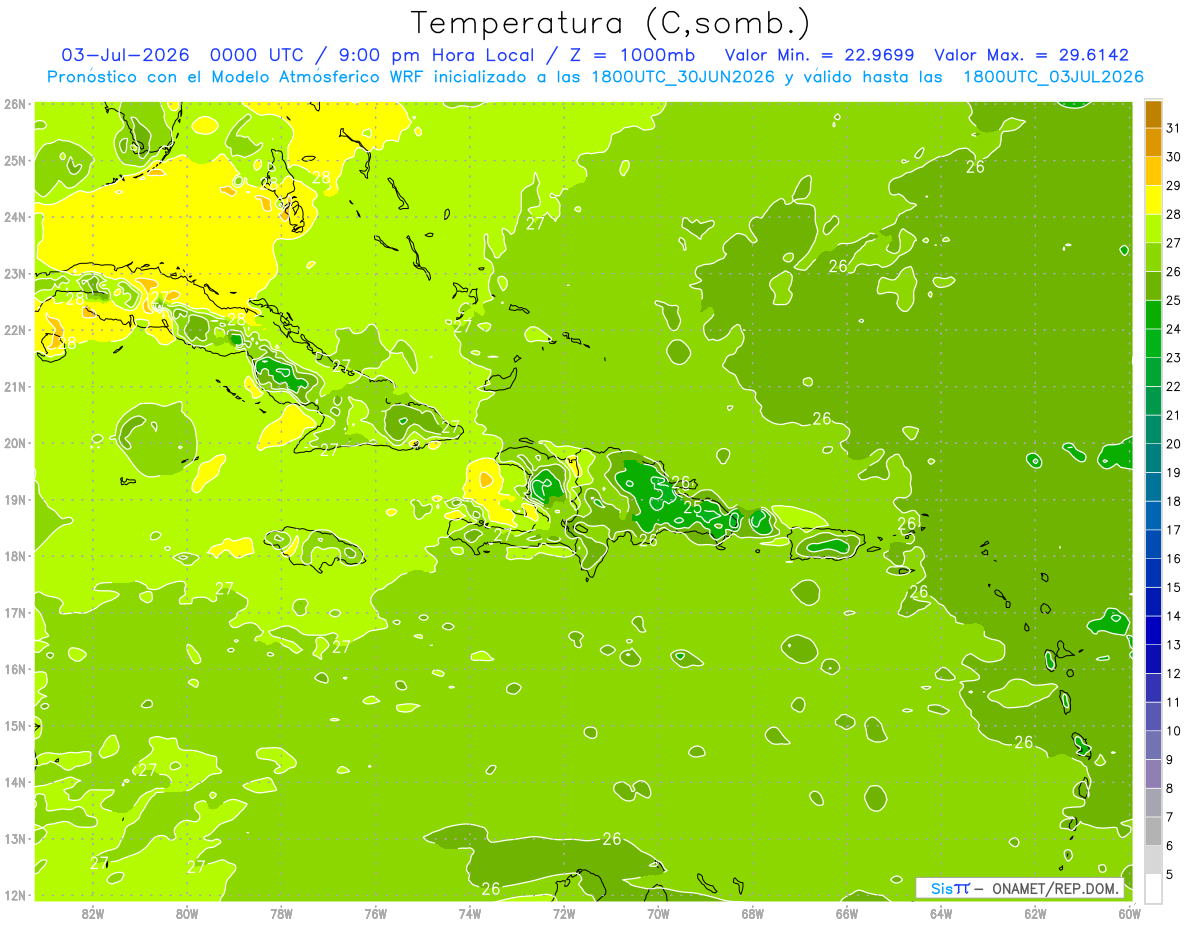This screenshot has height=927, width=1200.
Task: Click the 25N latitude axis label
Action: (x=15, y=160)
